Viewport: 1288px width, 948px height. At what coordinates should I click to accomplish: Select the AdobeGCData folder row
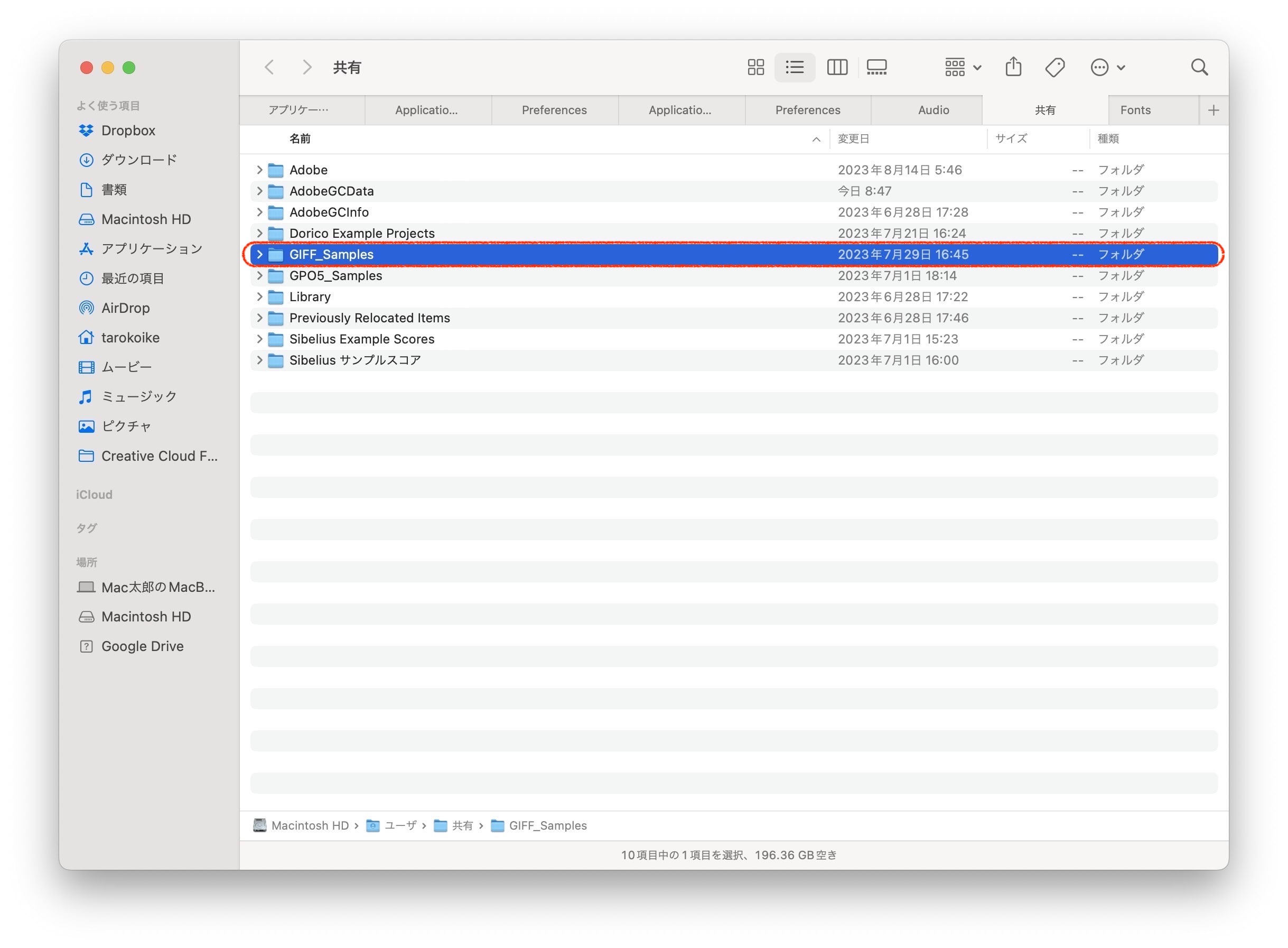(734, 191)
